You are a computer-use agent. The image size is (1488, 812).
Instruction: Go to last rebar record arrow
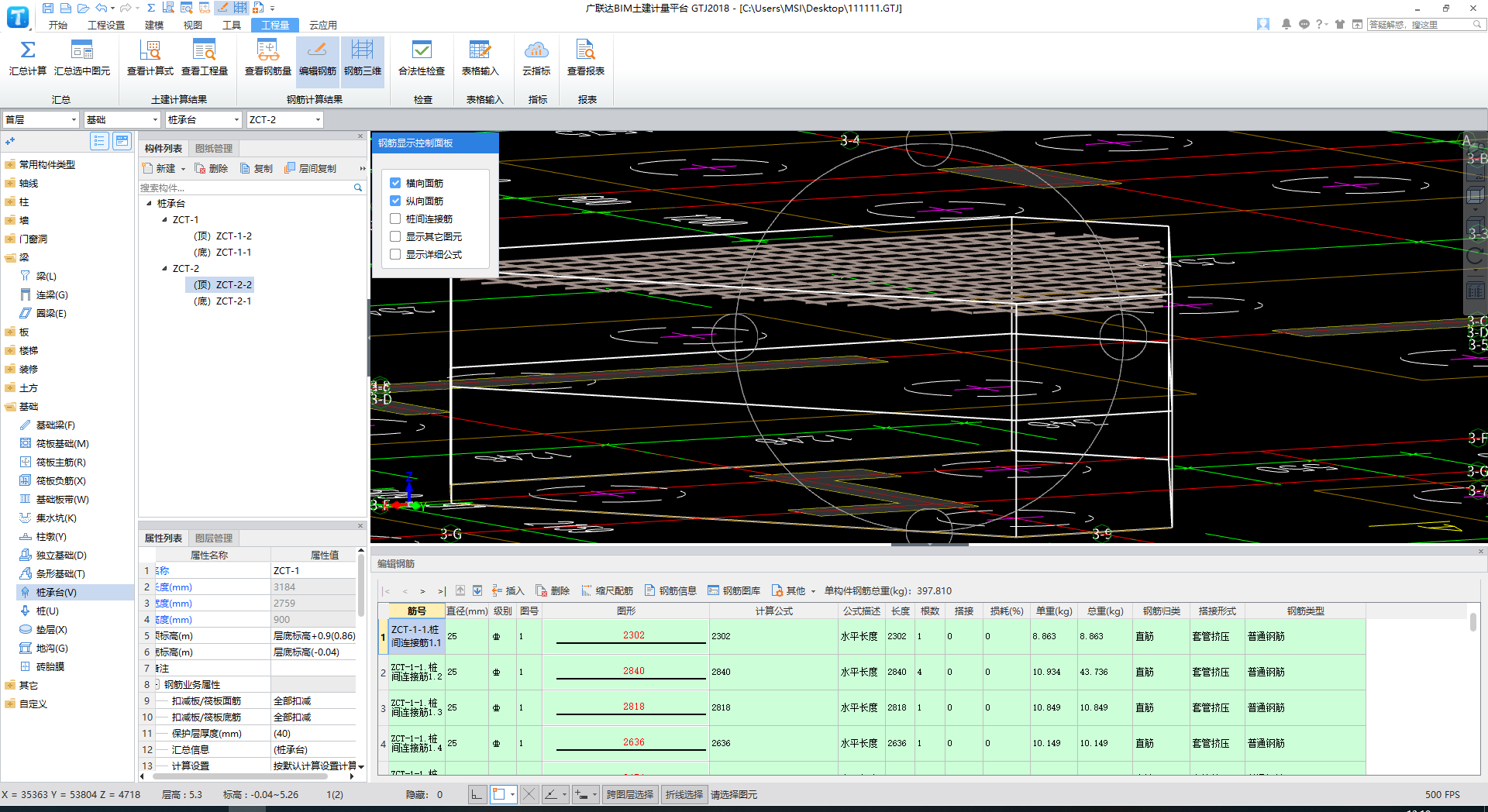tap(442, 590)
